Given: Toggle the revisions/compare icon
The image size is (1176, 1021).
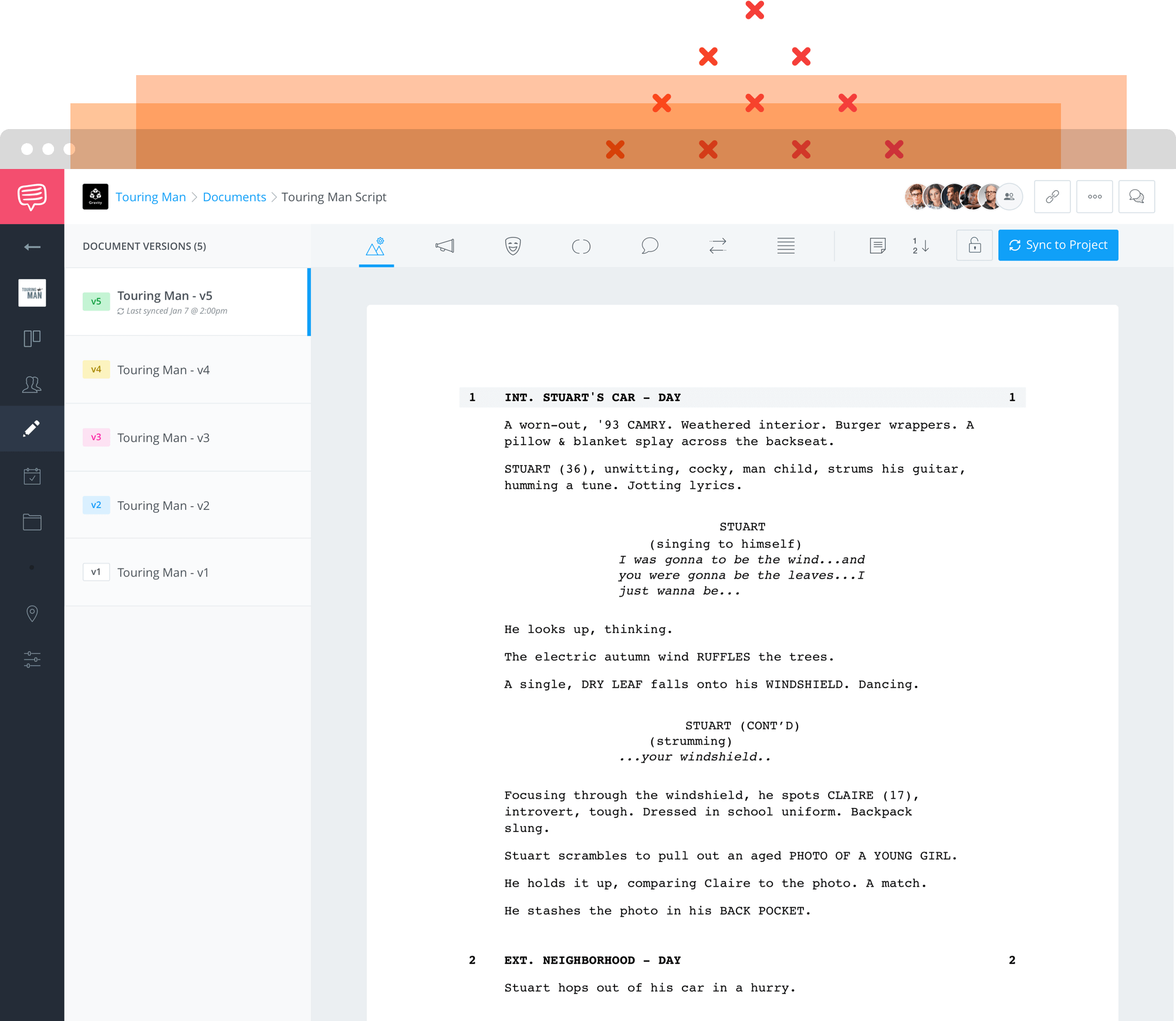Looking at the screenshot, I should pyautogui.click(x=718, y=245).
